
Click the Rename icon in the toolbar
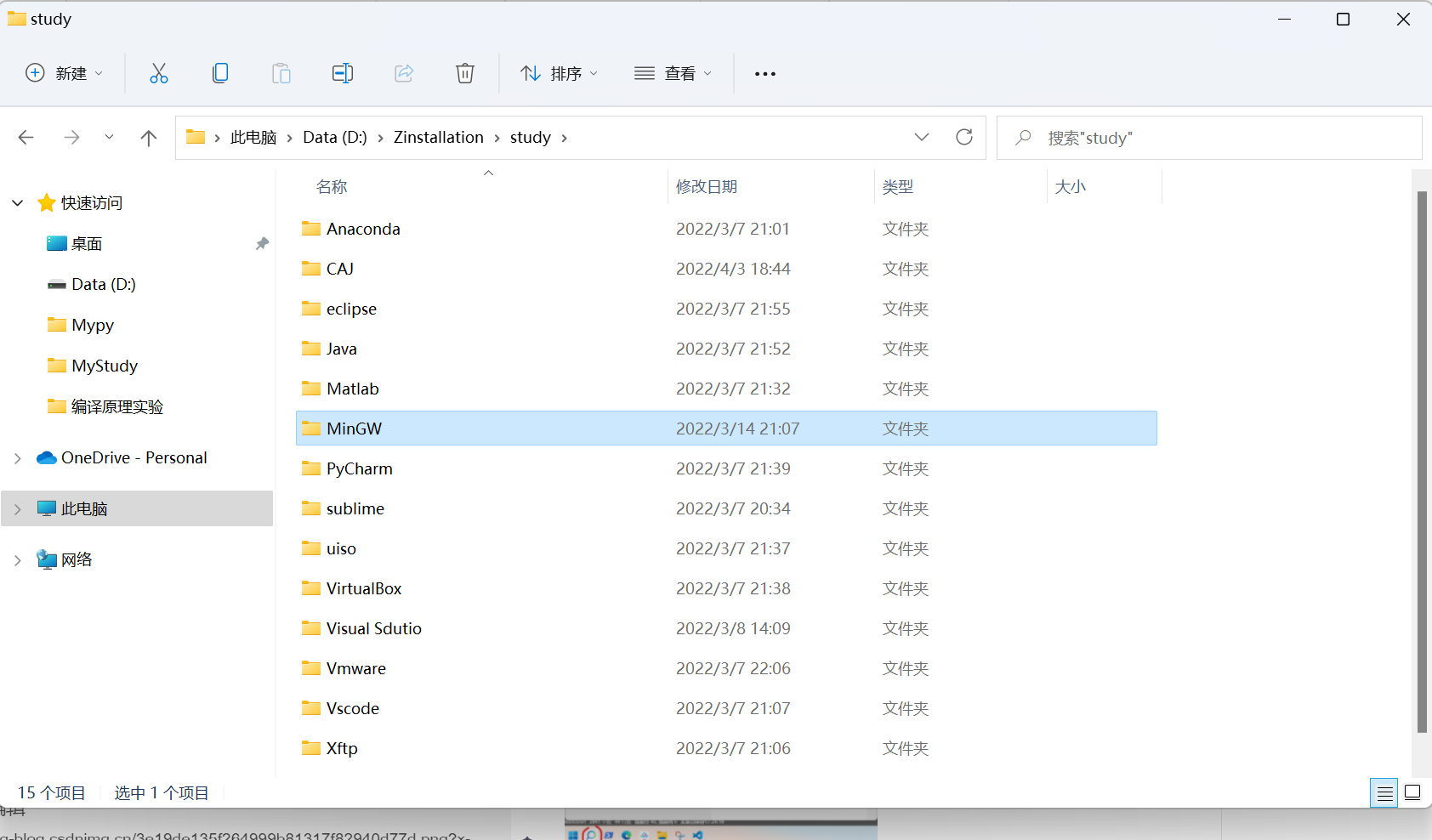(343, 73)
